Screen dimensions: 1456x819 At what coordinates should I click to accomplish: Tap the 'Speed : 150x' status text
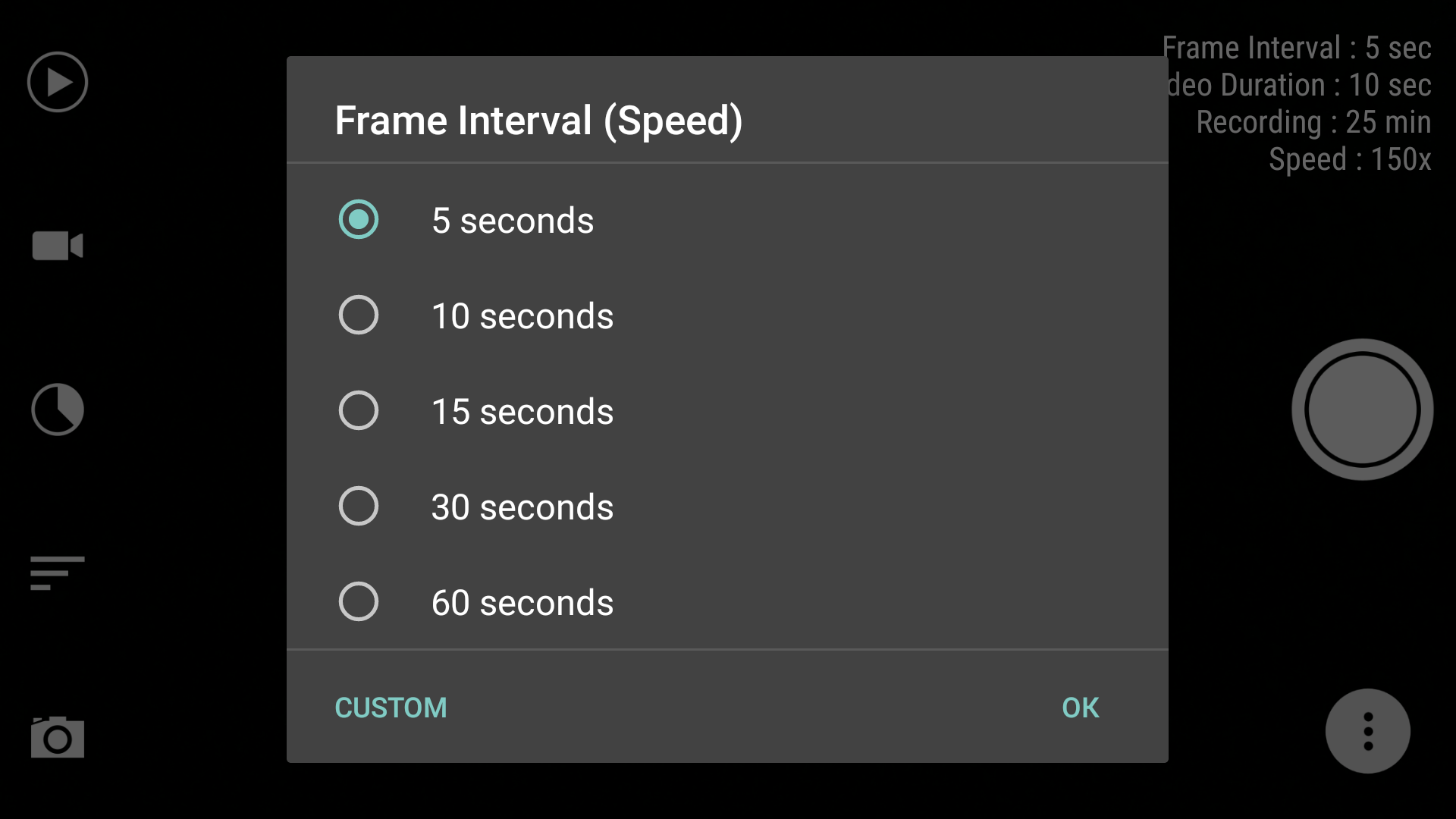tap(1351, 159)
